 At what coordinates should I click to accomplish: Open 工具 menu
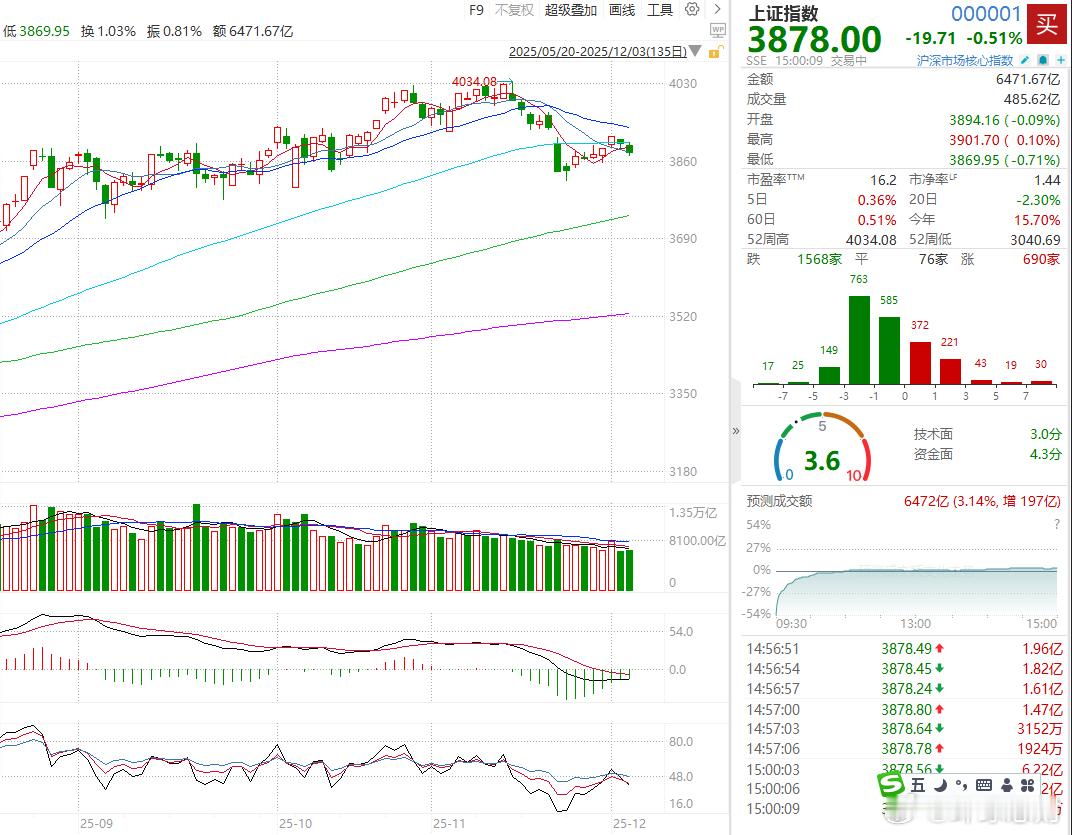[660, 10]
